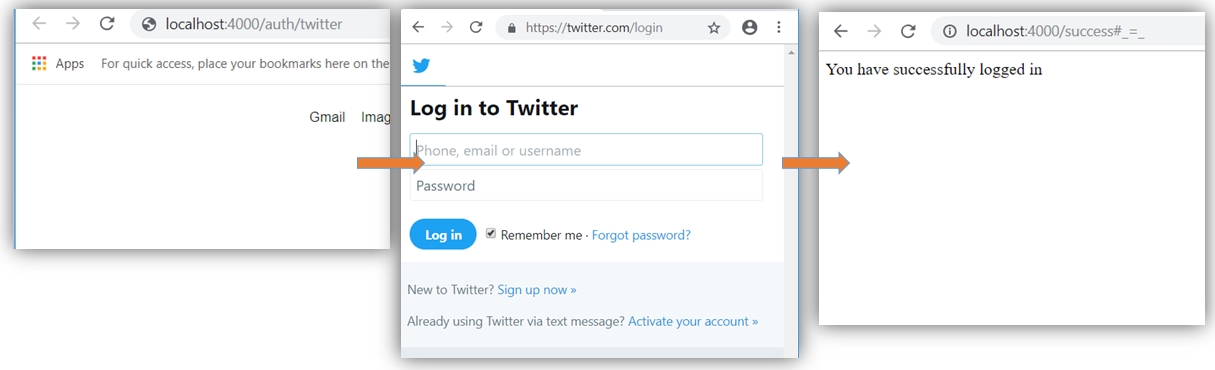Bookmark twitter login page with star icon

[714, 28]
